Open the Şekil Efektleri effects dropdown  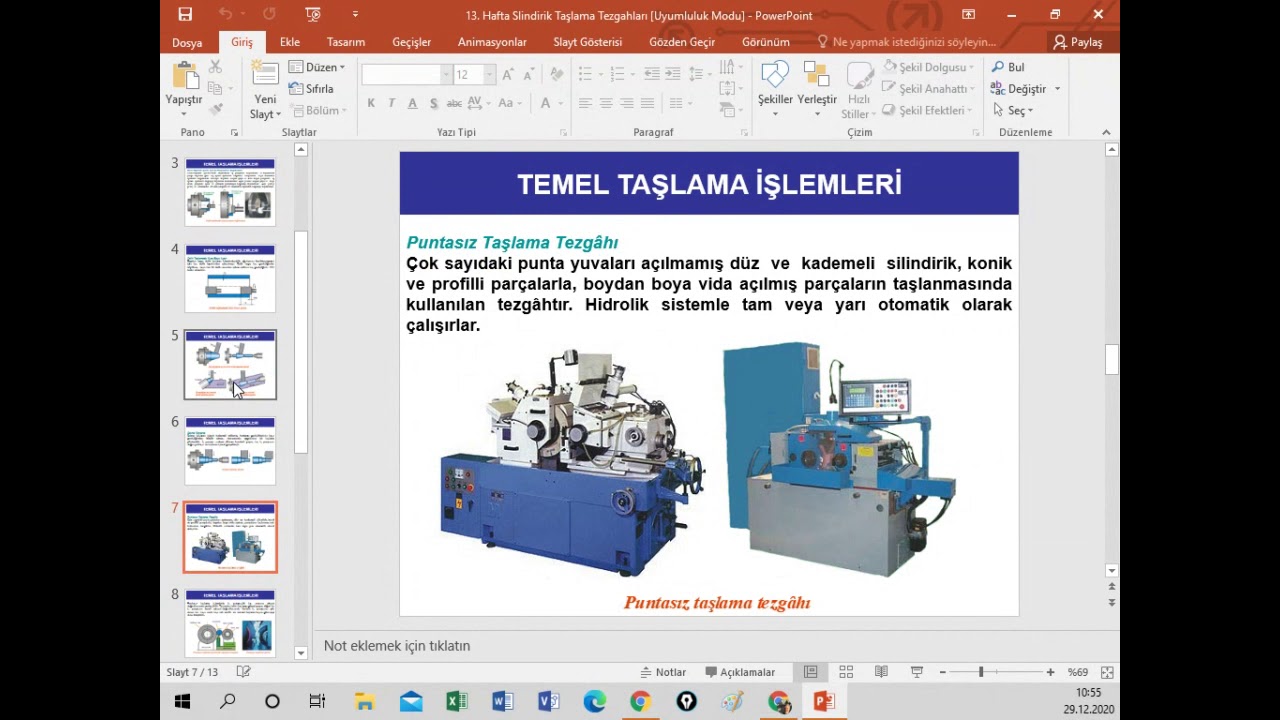point(929,111)
